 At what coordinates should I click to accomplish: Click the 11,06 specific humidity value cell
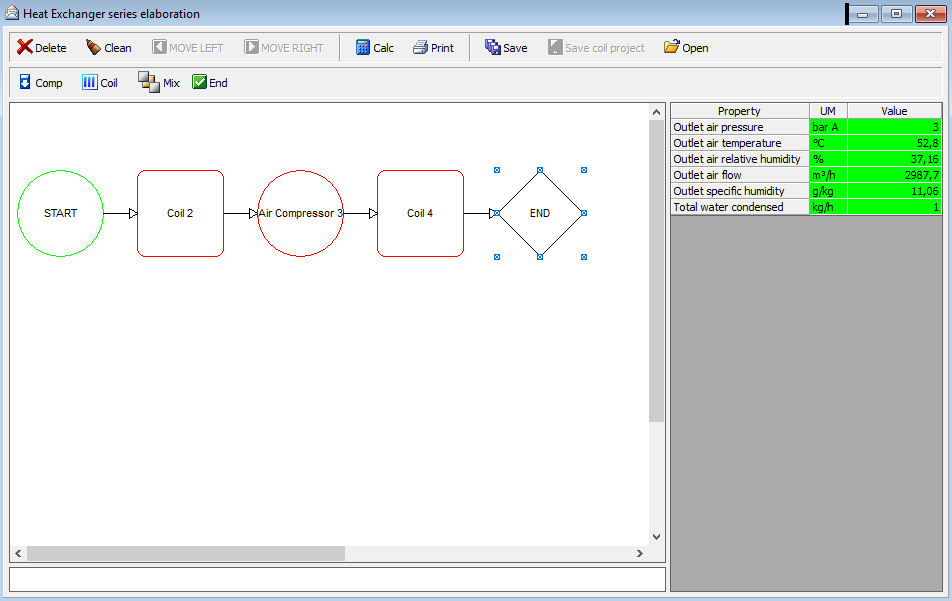[x=894, y=191]
